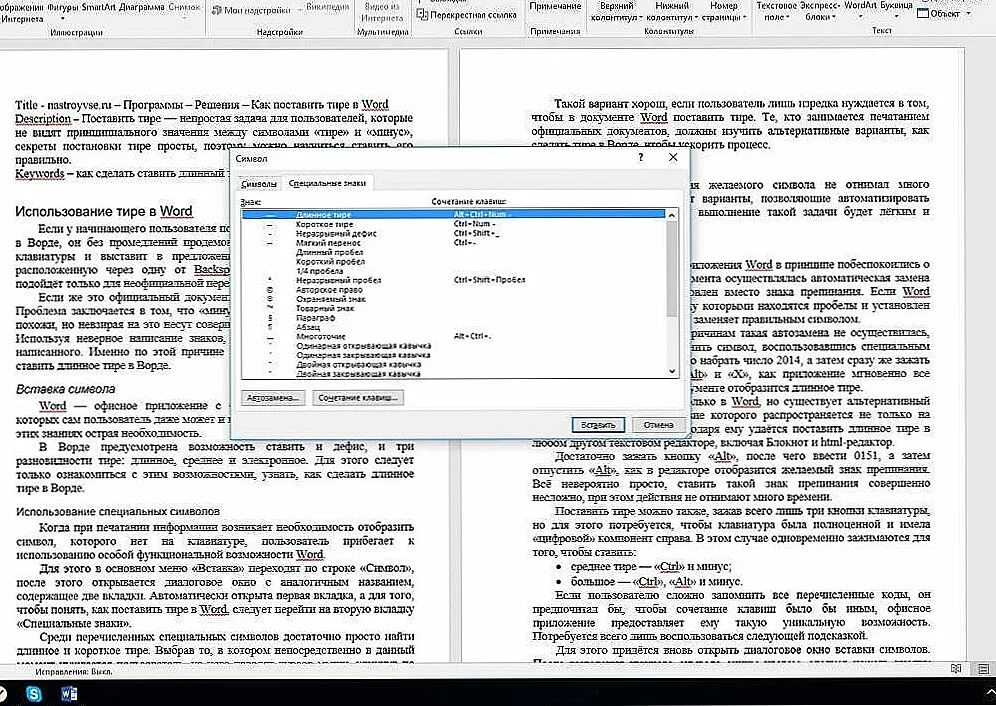
Task: Select the Товарный знак row
Action: tap(454, 308)
